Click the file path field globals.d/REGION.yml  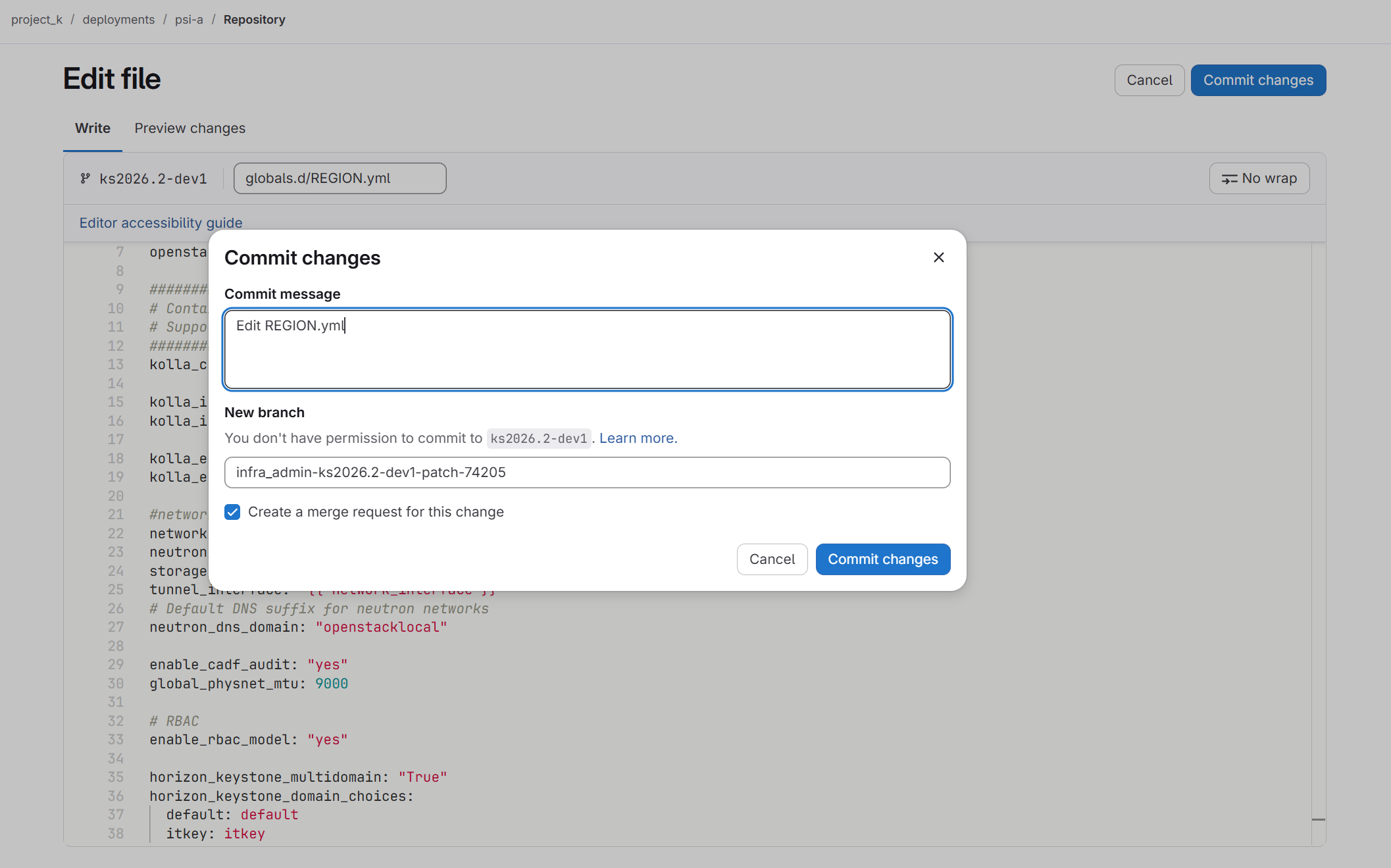click(340, 178)
